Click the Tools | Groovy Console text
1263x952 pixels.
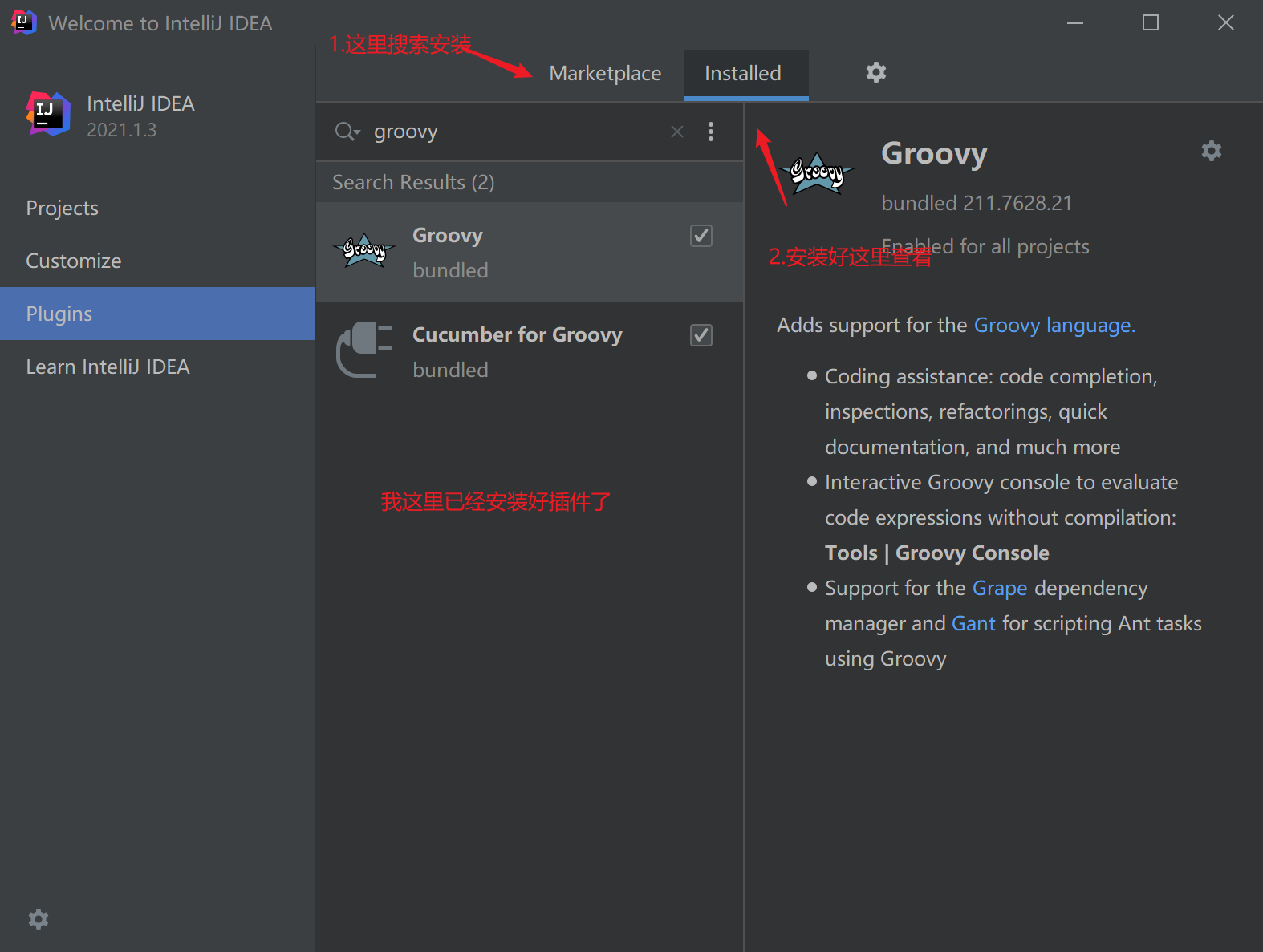point(936,553)
